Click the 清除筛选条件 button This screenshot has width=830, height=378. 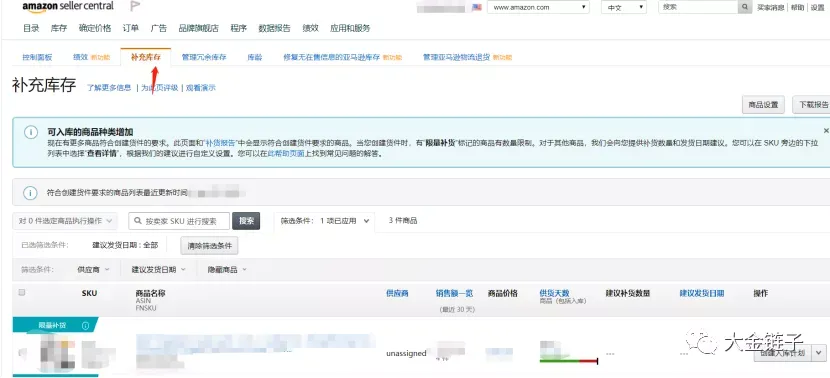point(210,246)
